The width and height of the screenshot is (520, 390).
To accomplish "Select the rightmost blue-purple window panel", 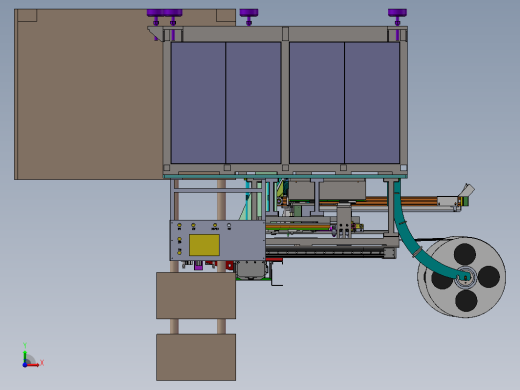I will pos(372,103).
